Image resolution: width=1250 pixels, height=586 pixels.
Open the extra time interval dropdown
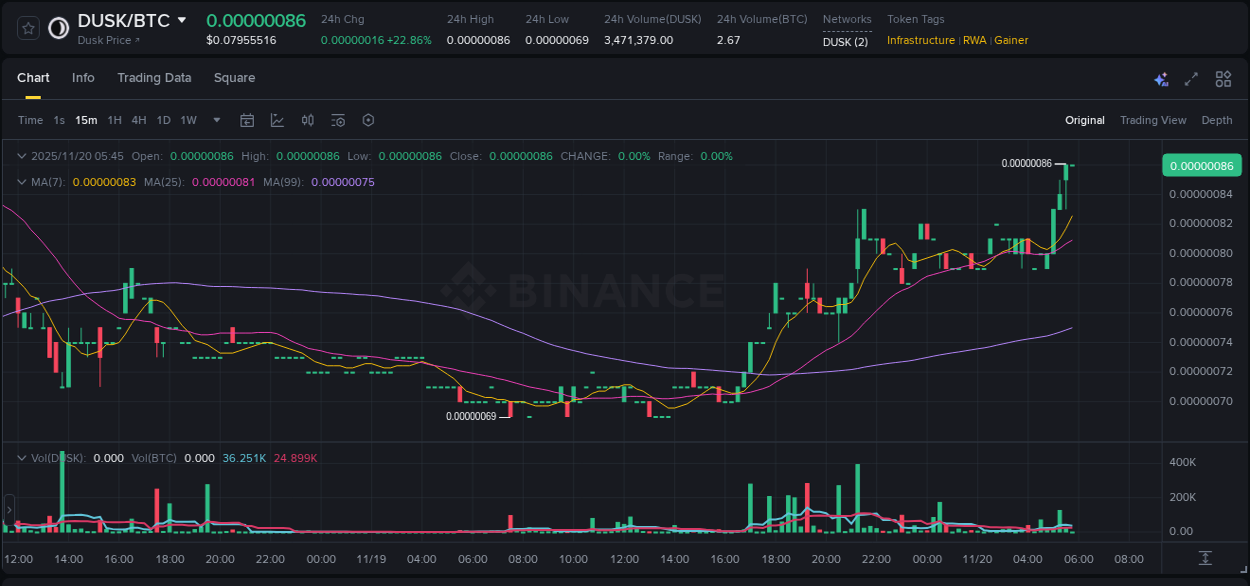coord(216,120)
